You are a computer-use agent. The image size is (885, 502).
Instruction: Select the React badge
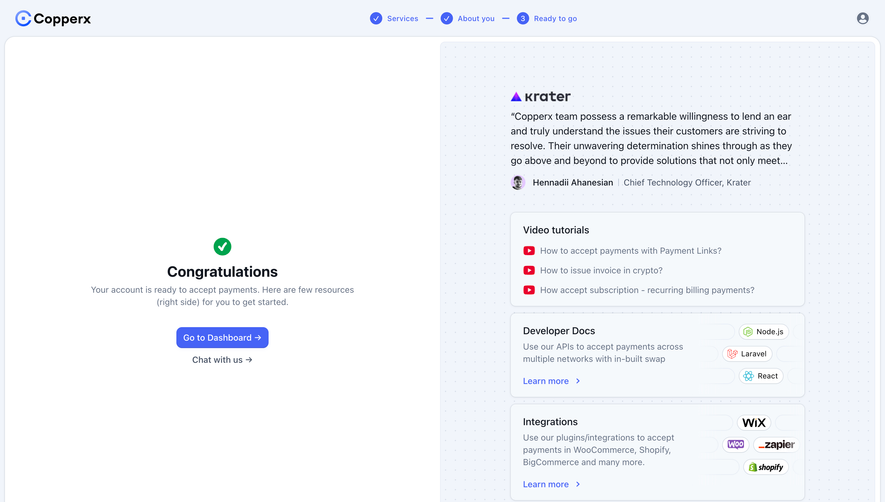pos(761,376)
